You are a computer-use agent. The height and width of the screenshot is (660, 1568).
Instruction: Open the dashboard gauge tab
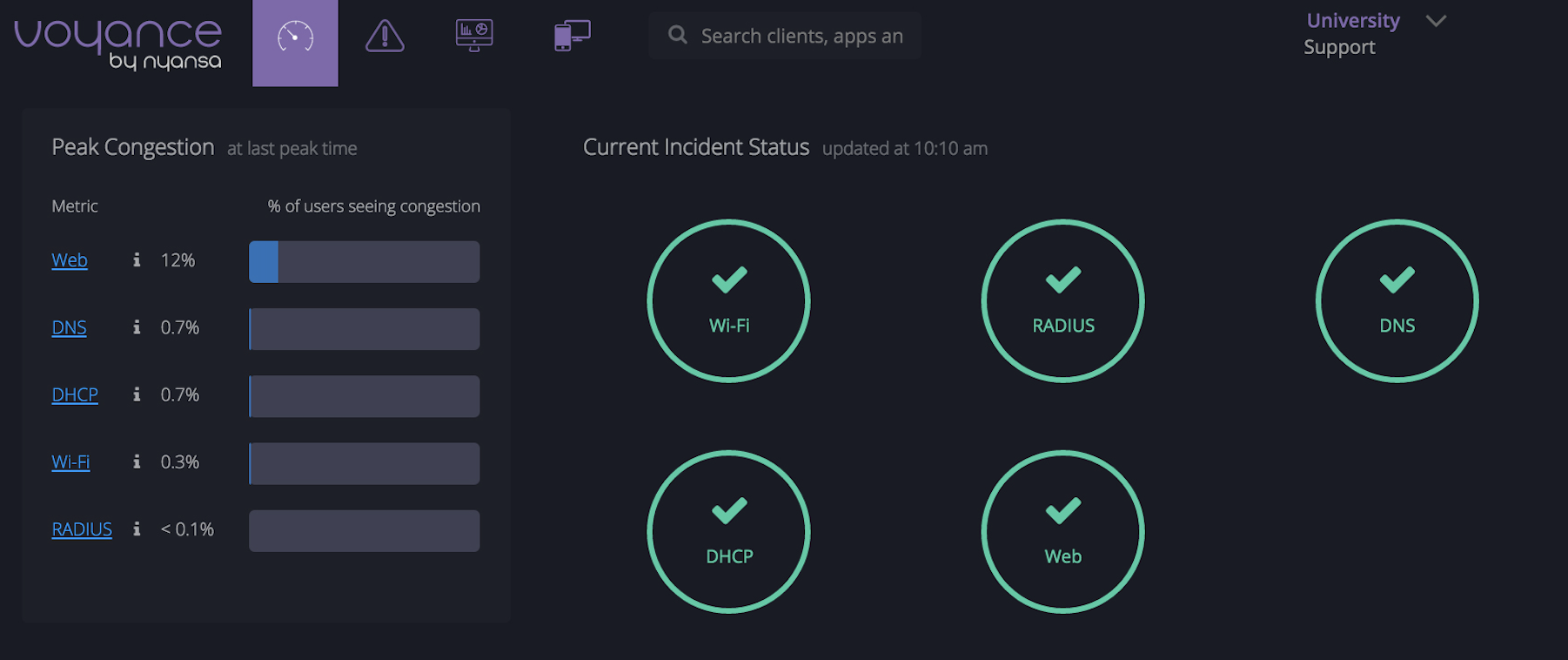(x=295, y=39)
